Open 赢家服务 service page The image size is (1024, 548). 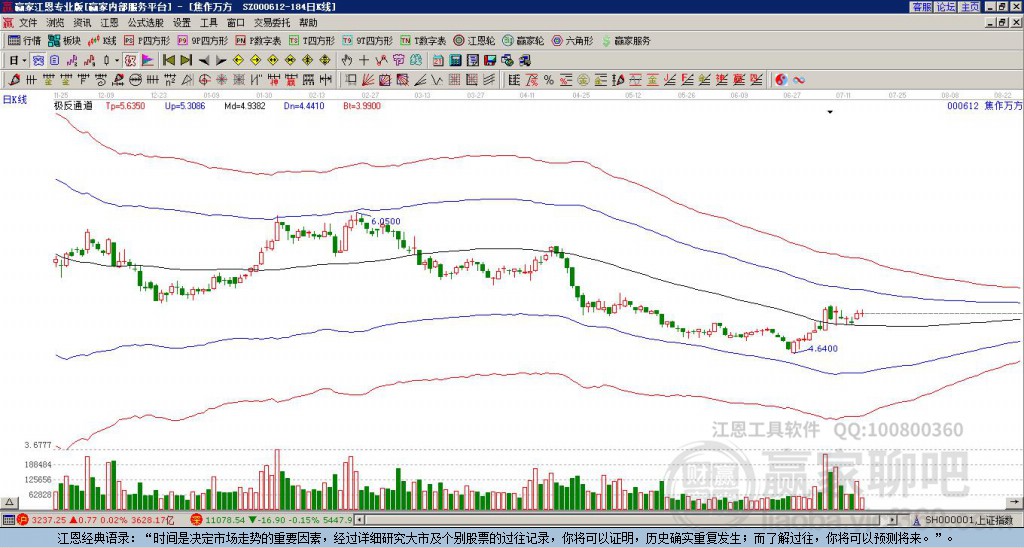(x=626, y=40)
